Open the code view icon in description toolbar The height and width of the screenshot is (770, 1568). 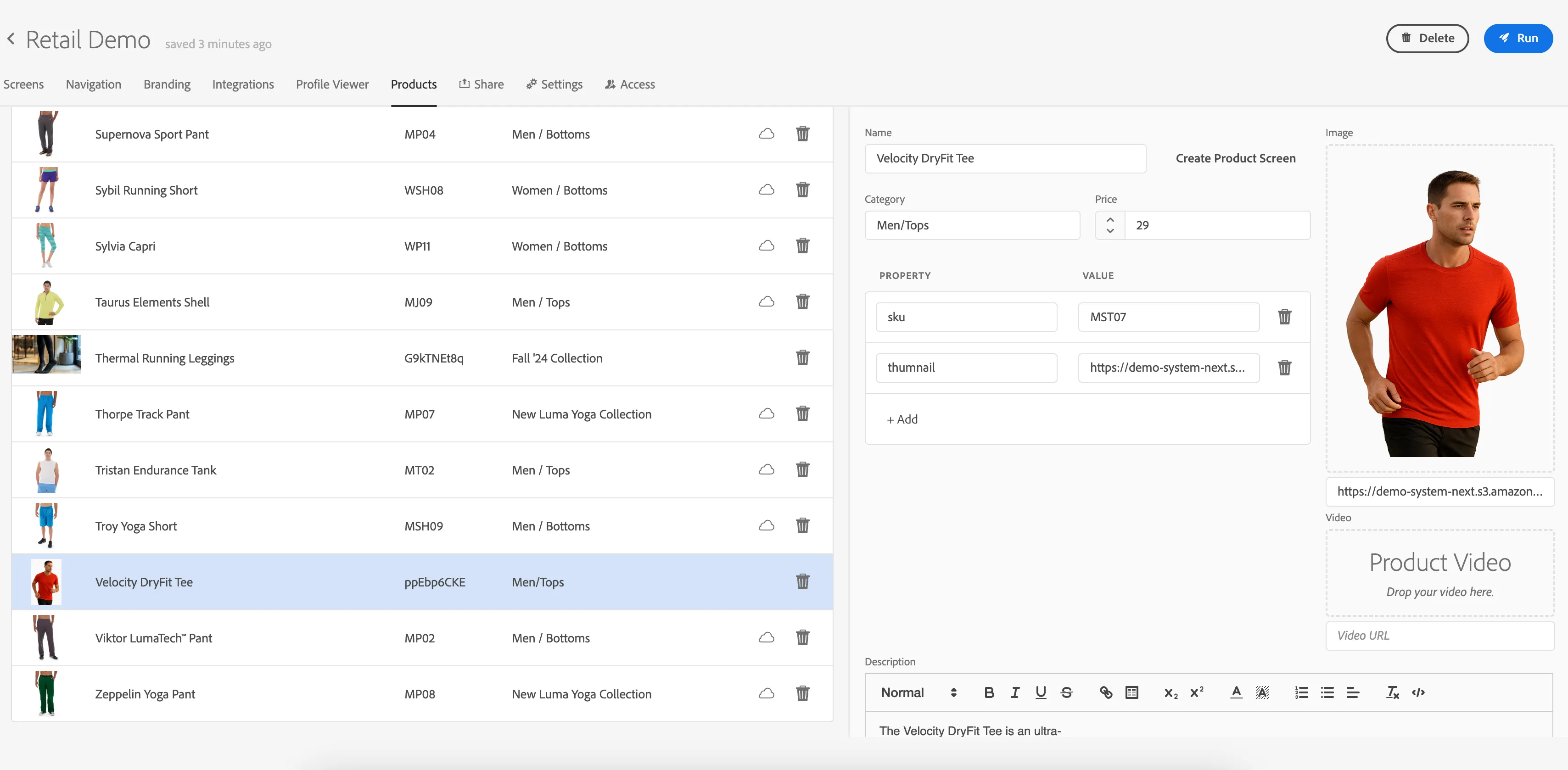coord(1418,693)
